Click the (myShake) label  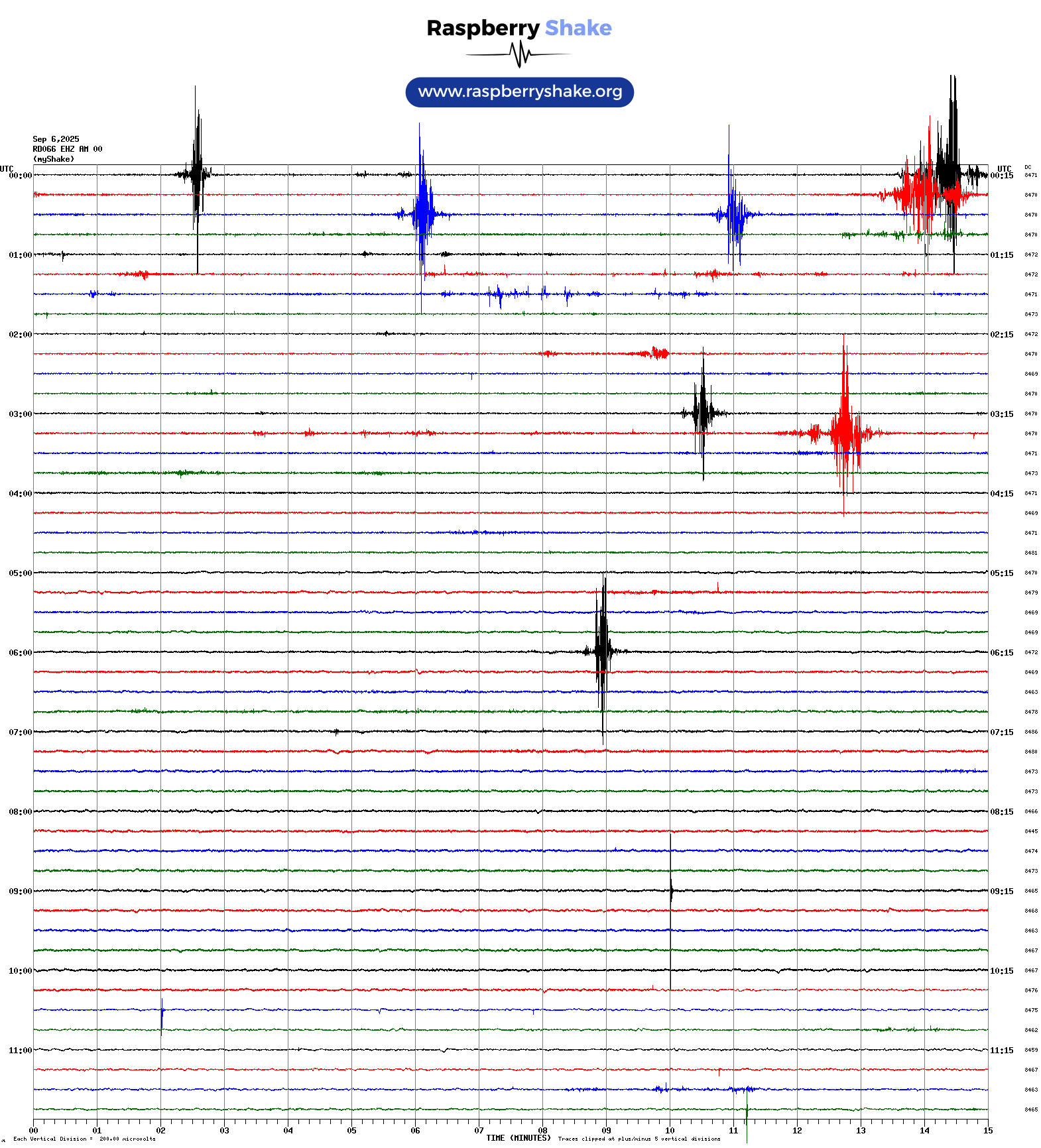point(53,159)
